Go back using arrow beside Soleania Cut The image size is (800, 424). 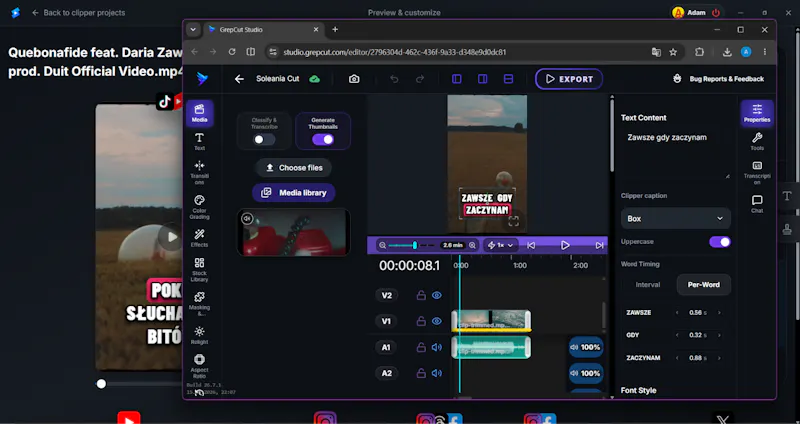(x=239, y=79)
